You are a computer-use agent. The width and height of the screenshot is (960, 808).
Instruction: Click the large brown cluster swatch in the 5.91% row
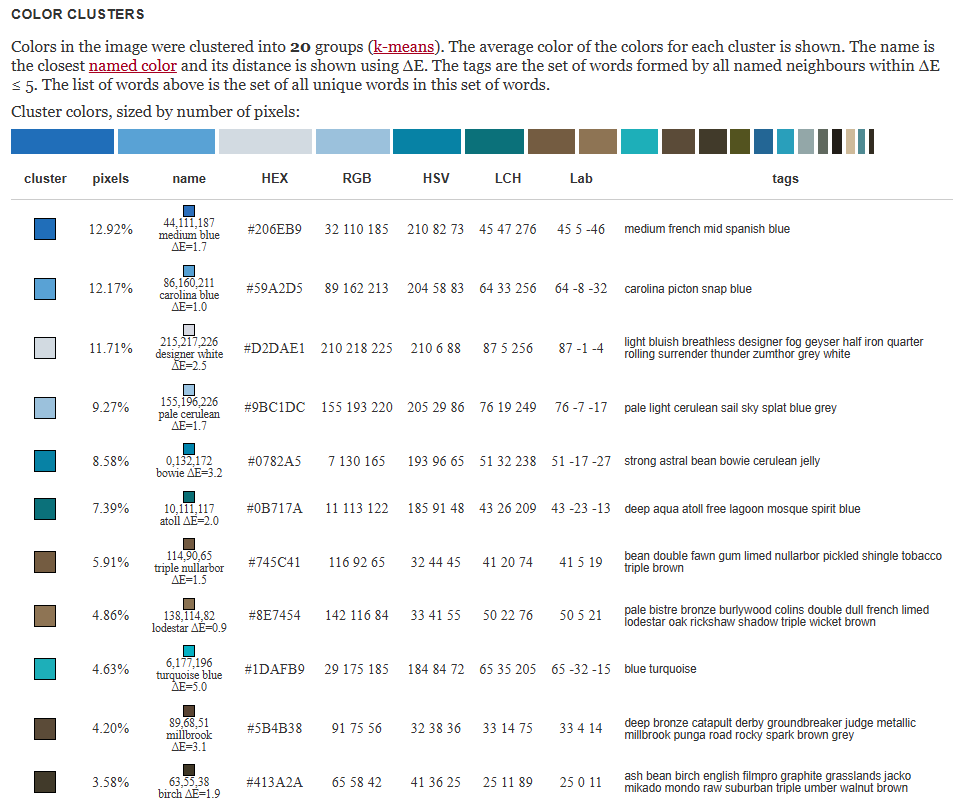click(45, 562)
